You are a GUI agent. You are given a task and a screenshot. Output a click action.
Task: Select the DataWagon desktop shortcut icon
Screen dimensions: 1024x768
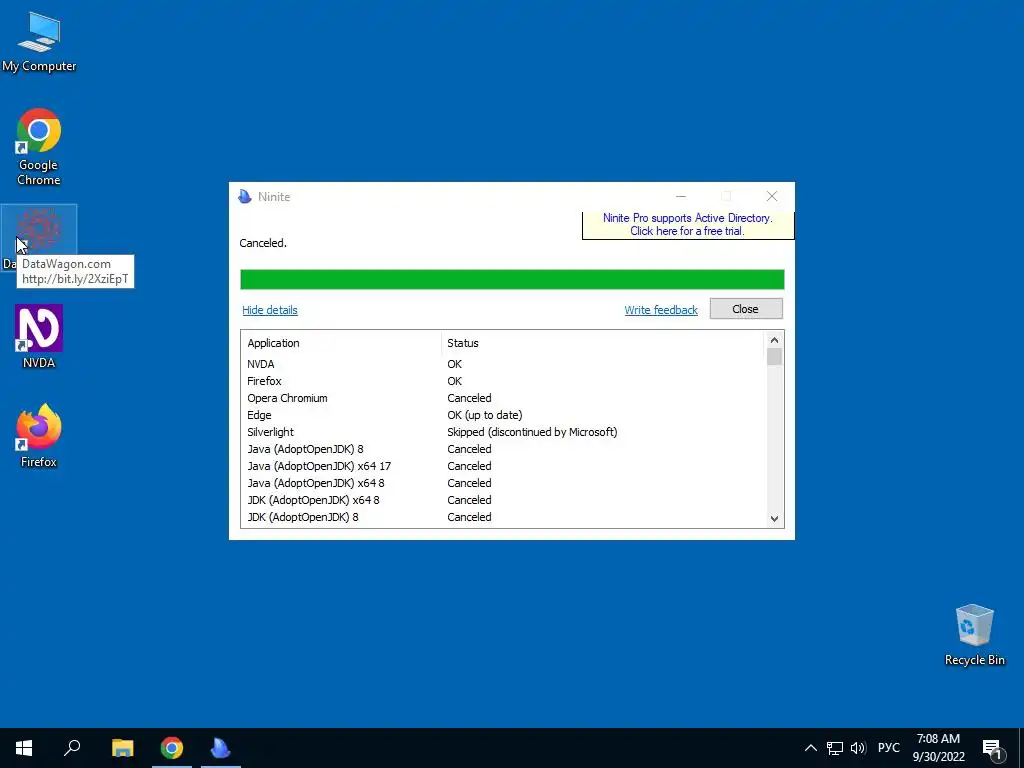[x=39, y=229]
